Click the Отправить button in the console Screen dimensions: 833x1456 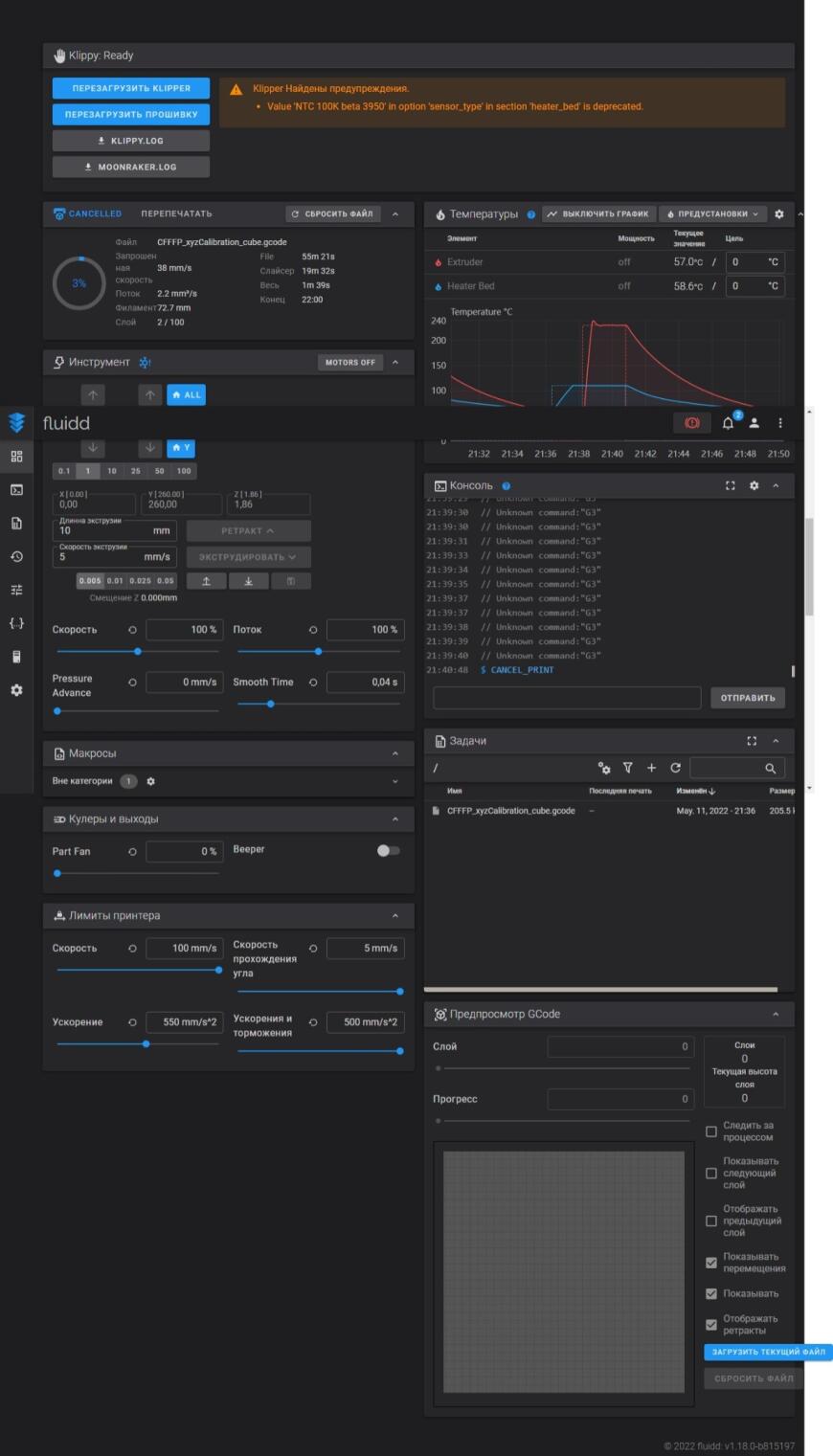(x=748, y=698)
